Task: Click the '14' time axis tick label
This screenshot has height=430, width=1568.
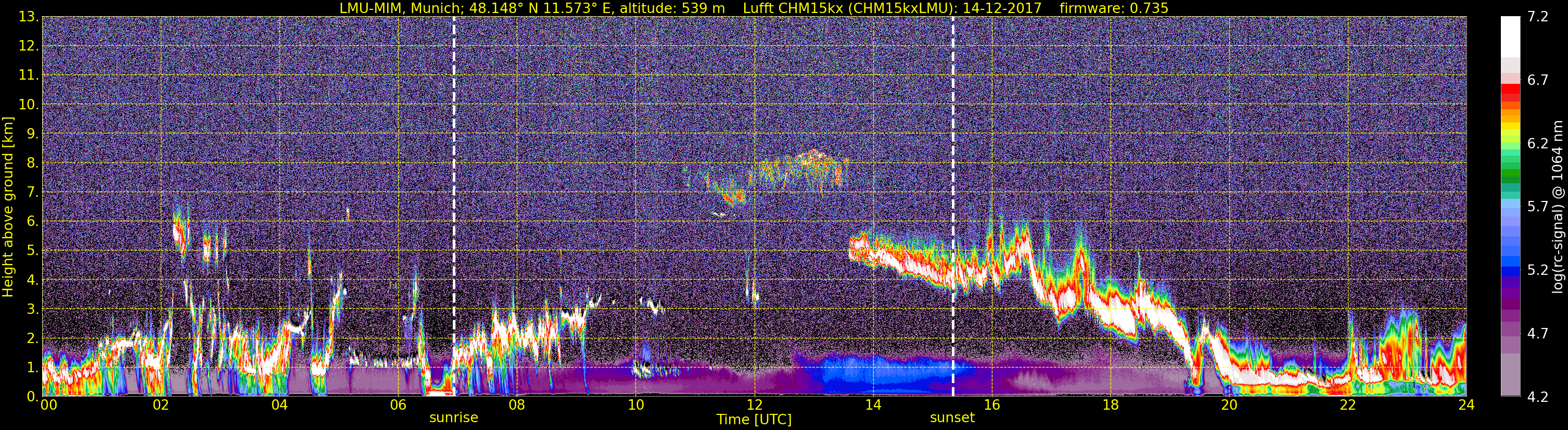Action: [x=873, y=405]
